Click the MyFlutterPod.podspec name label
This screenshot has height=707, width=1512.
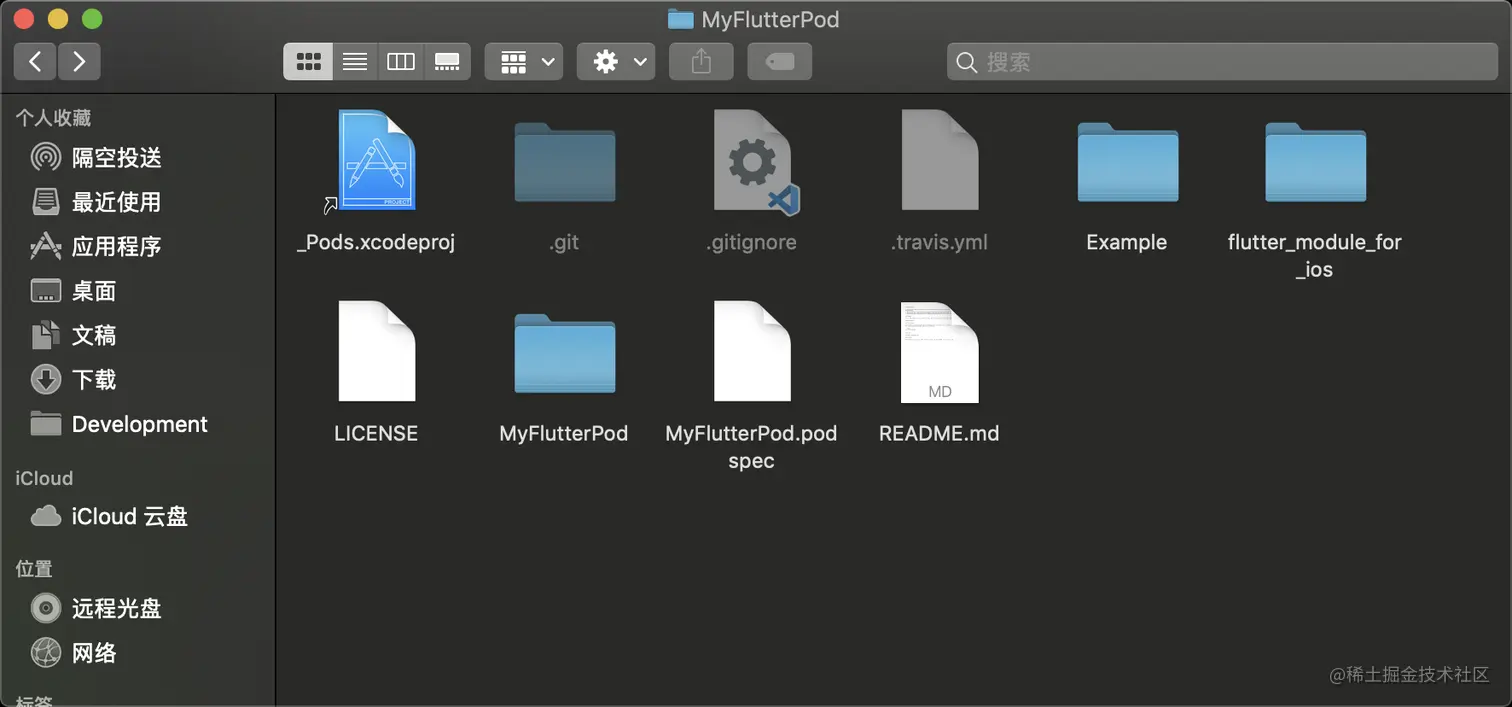tap(752, 447)
